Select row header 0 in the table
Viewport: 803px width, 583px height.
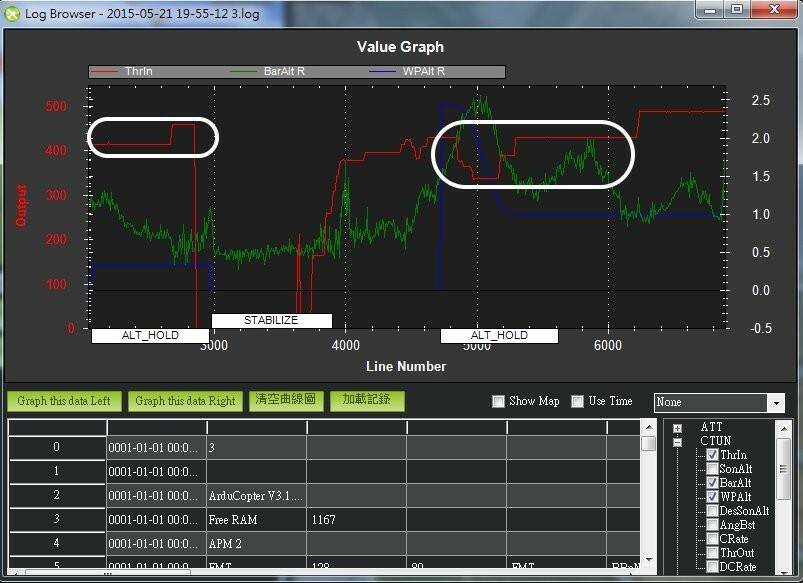click(x=57, y=447)
